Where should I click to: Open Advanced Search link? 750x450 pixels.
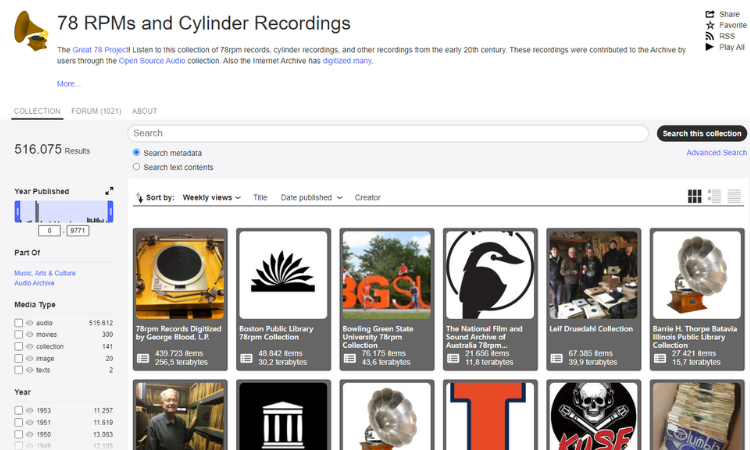coord(716,153)
